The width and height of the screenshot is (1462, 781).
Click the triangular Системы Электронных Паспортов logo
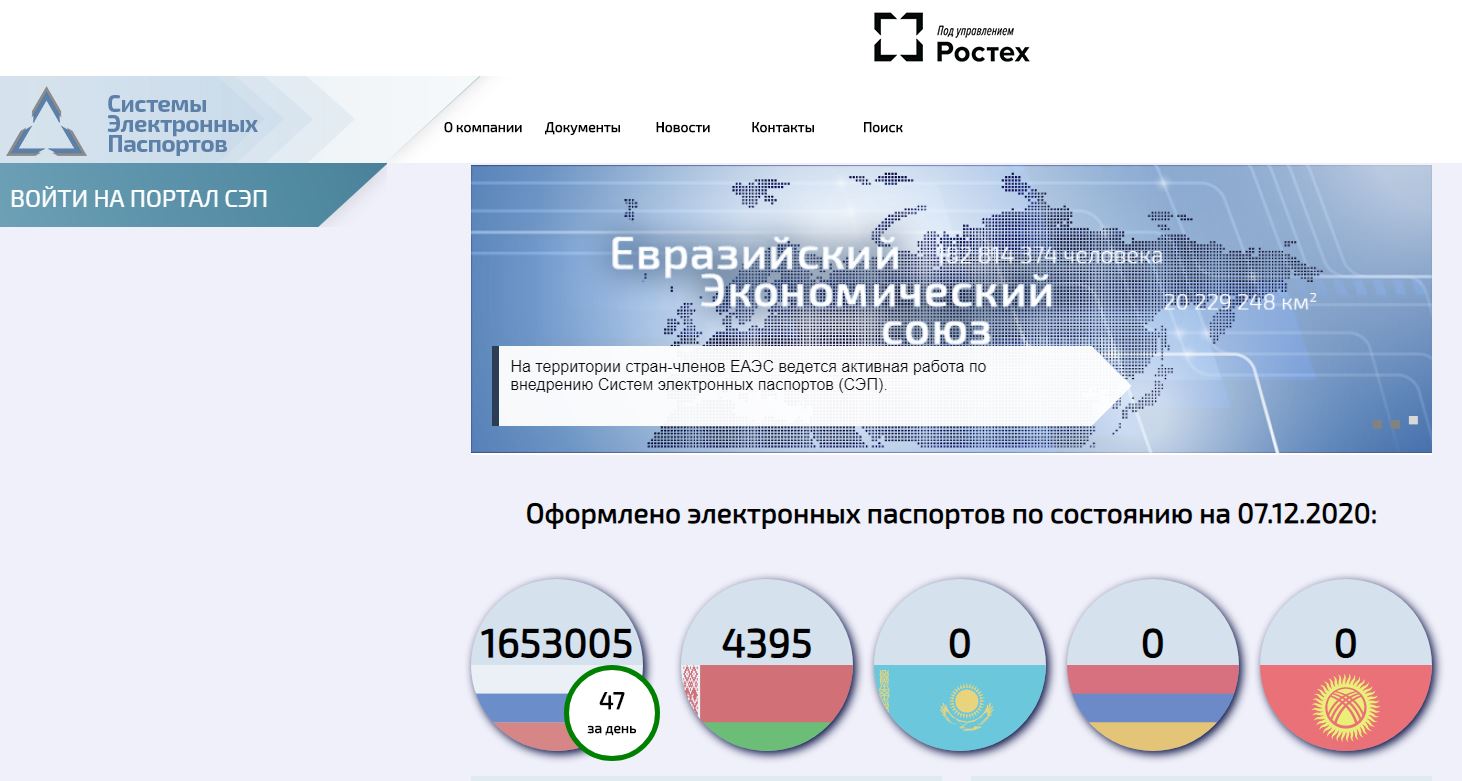pyautogui.click(x=47, y=123)
